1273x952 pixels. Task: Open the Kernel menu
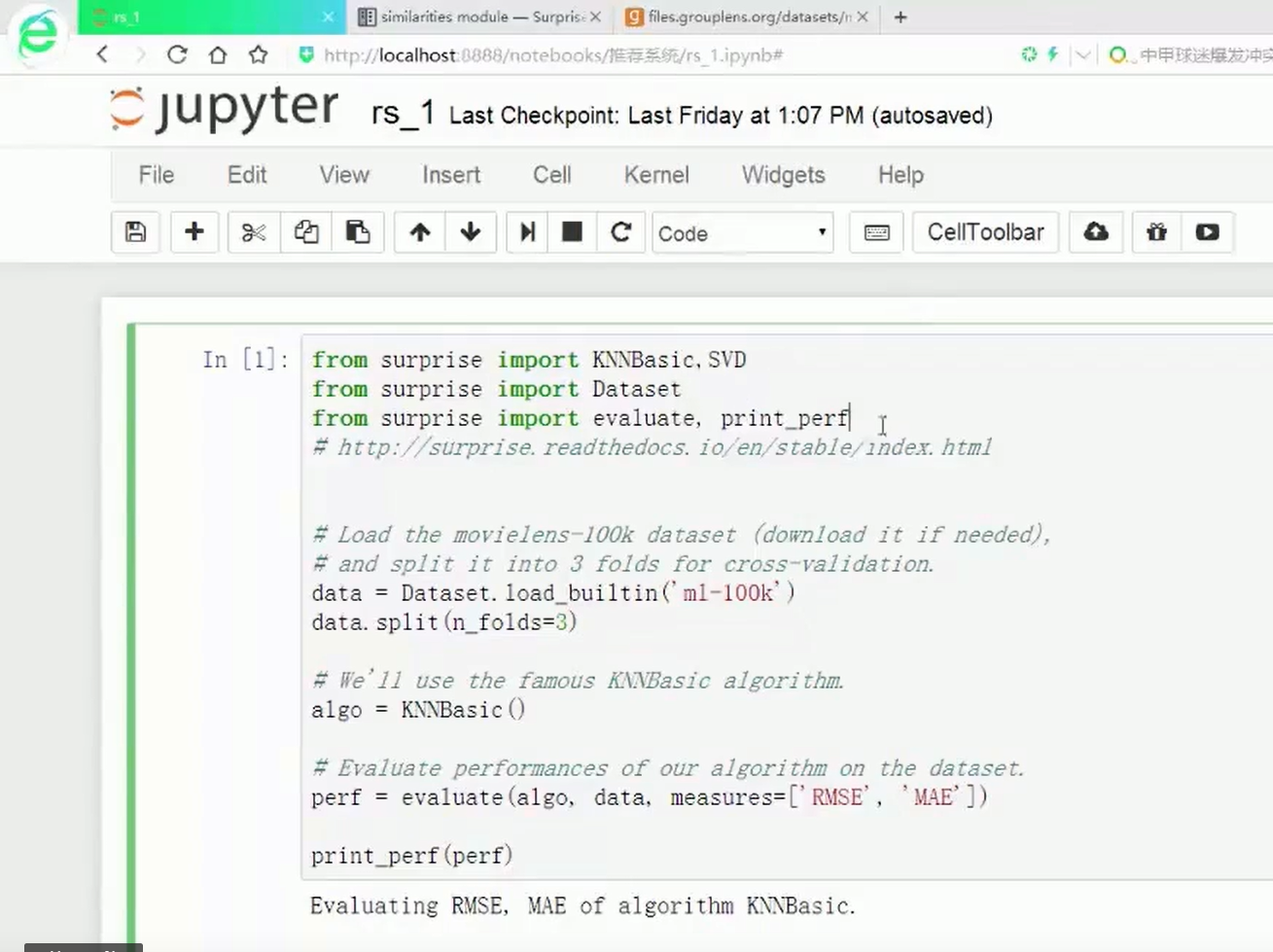point(656,175)
